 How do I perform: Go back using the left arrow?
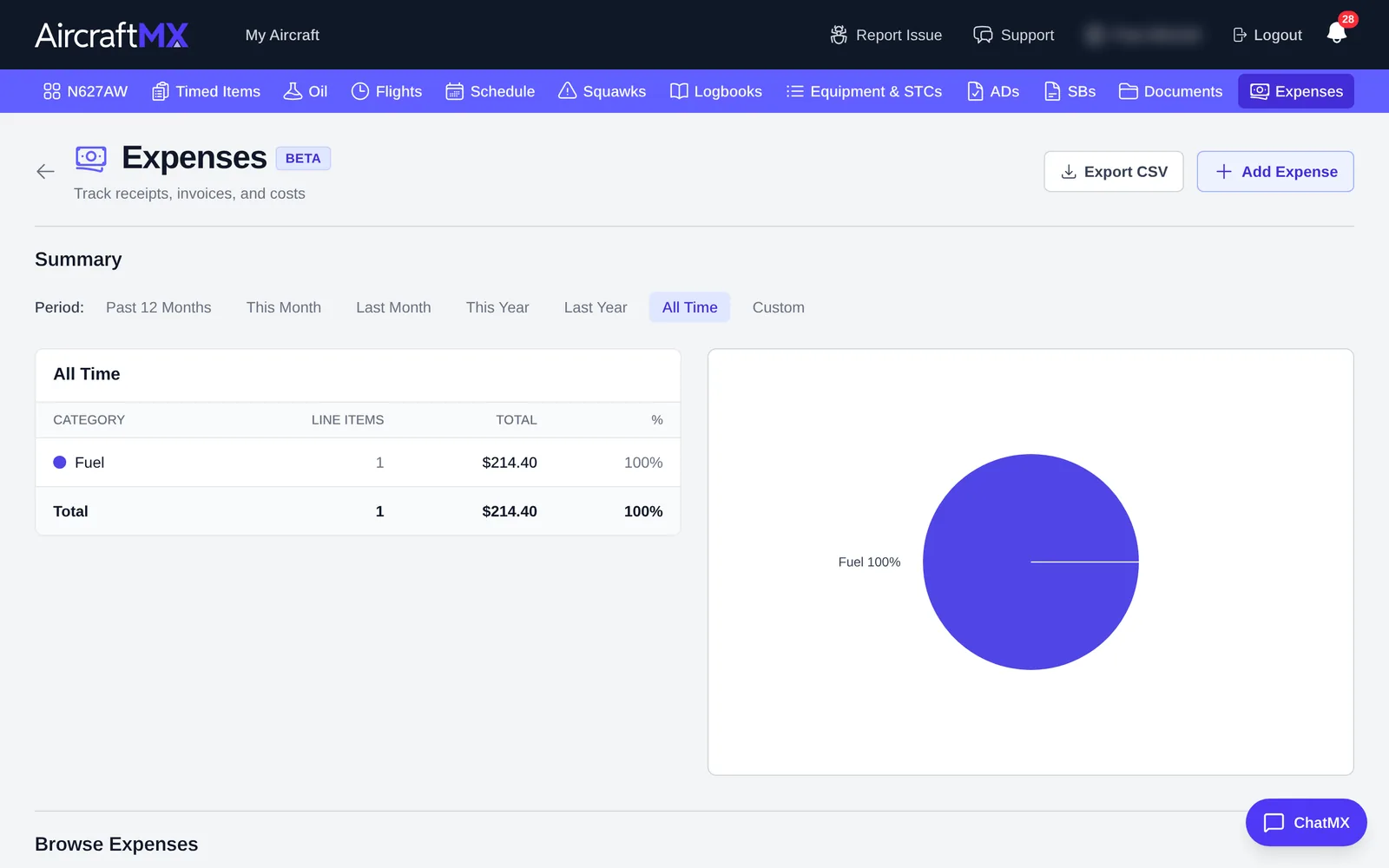pyautogui.click(x=45, y=172)
